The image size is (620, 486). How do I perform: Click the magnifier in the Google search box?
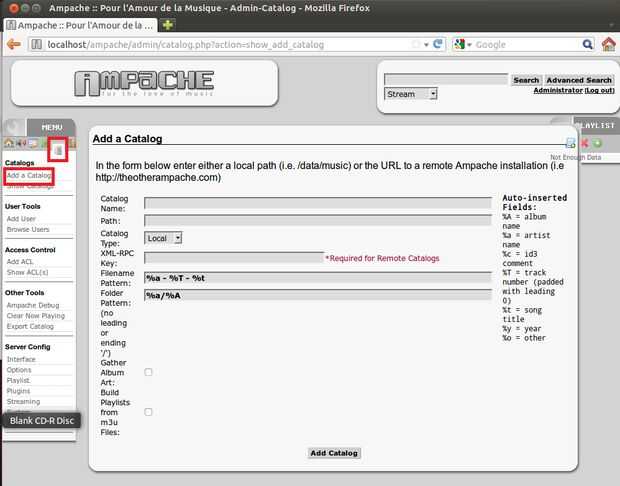pos(588,44)
